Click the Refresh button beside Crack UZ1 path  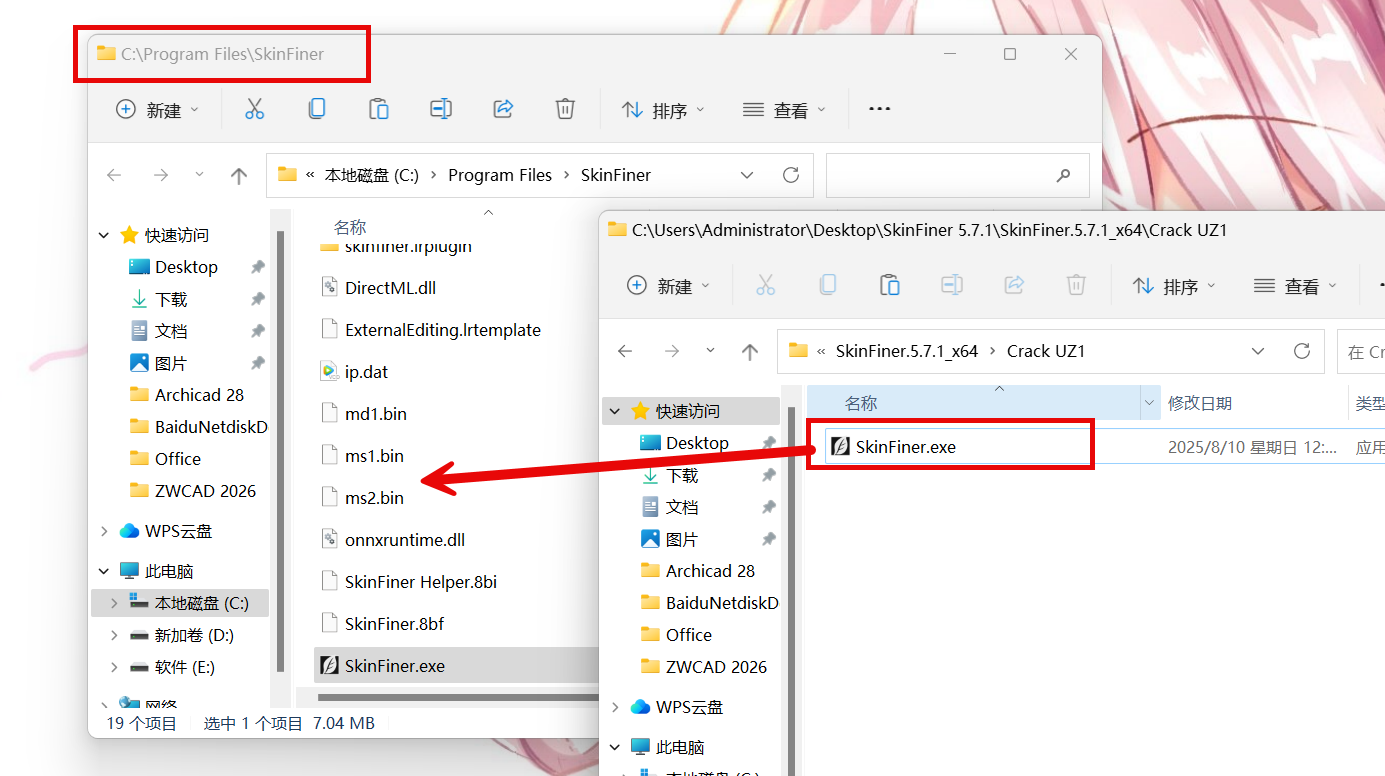pos(1301,351)
